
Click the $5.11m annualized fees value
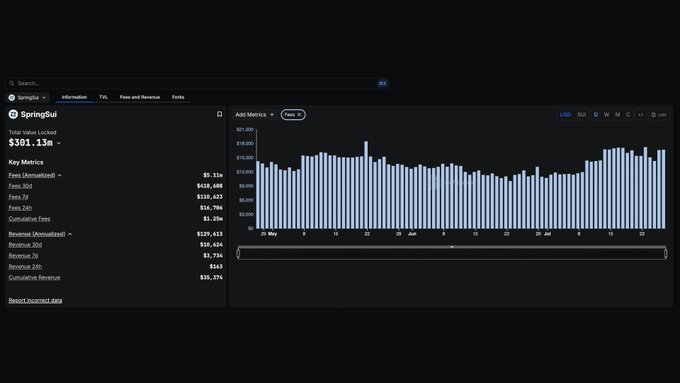point(213,175)
